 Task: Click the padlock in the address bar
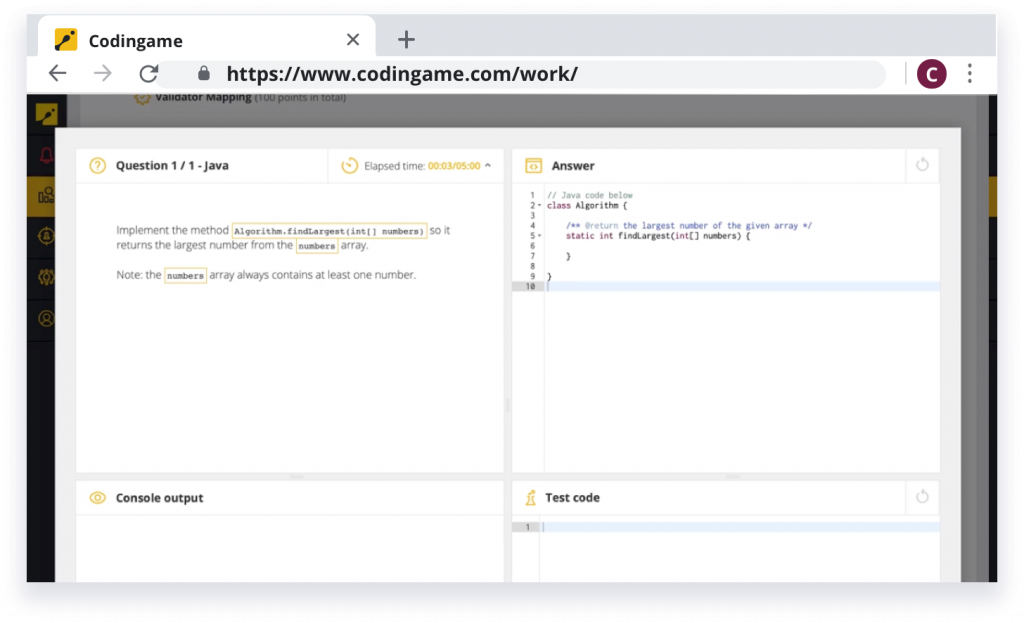[203, 74]
